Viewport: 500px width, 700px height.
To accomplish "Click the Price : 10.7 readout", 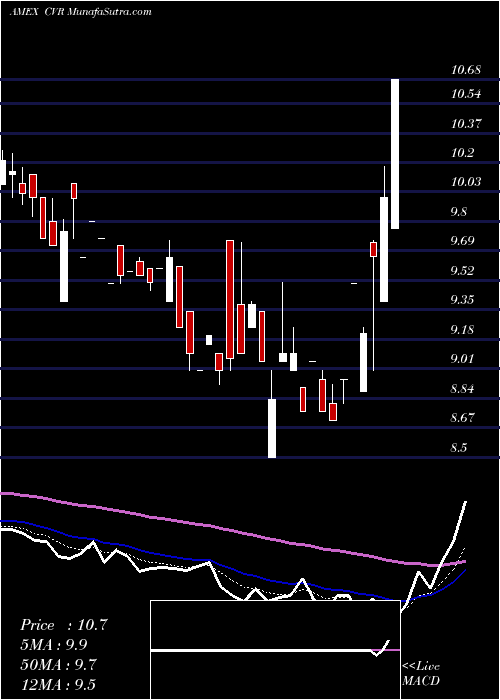I will tap(64, 625).
